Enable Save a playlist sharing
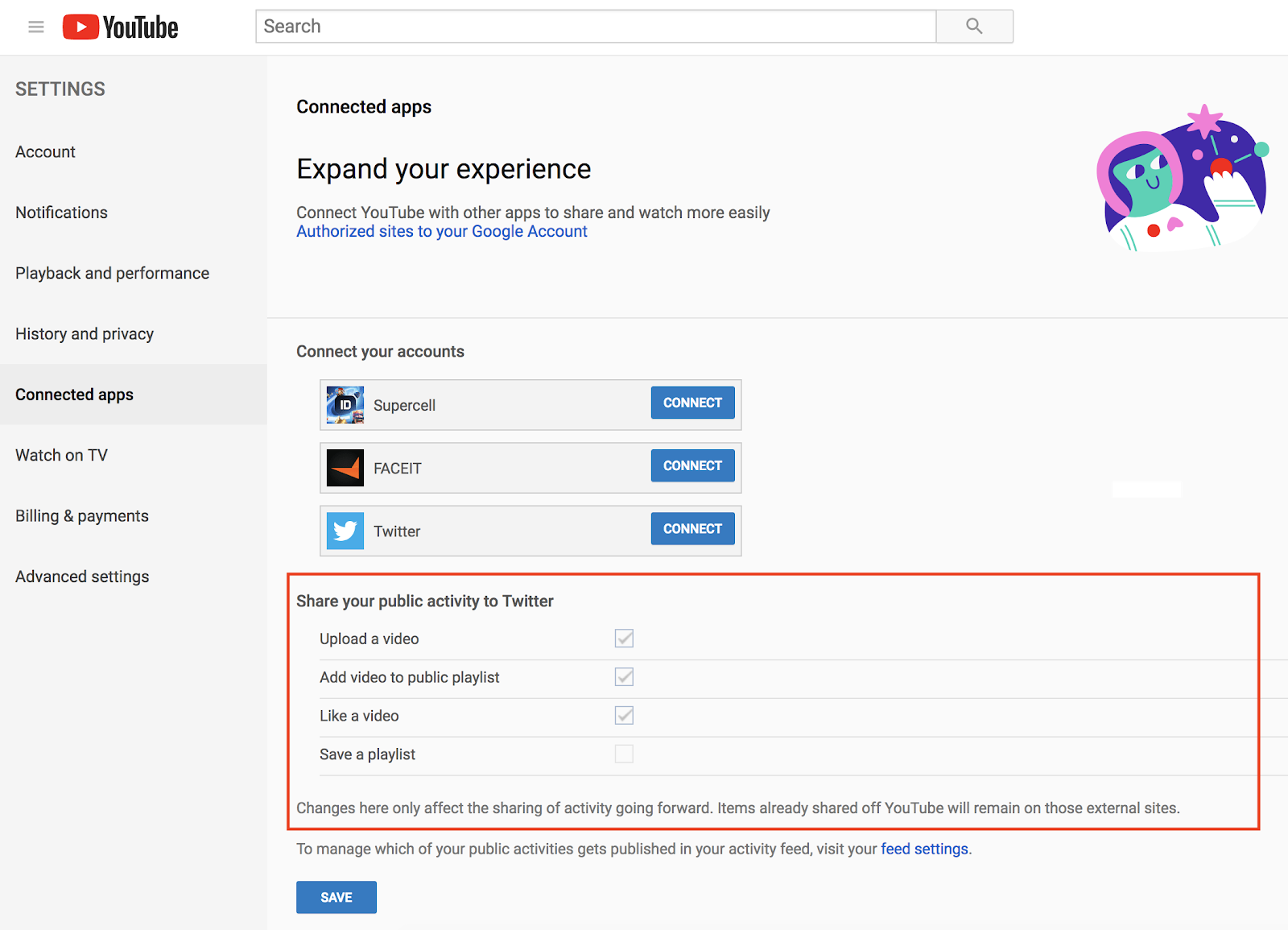Viewport: 1288px width, 930px height. click(x=624, y=754)
